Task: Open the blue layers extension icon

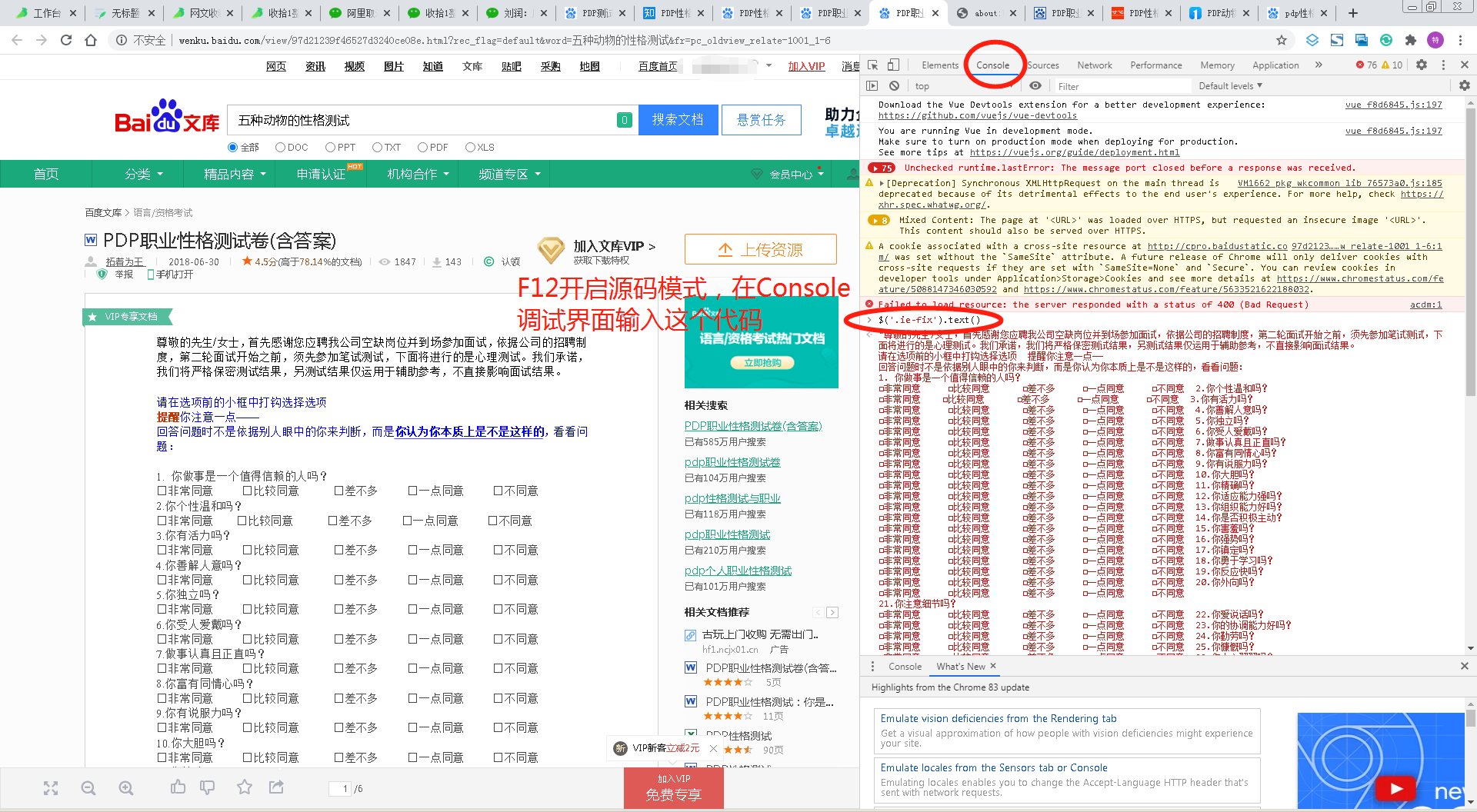Action: coord(1312,40)
